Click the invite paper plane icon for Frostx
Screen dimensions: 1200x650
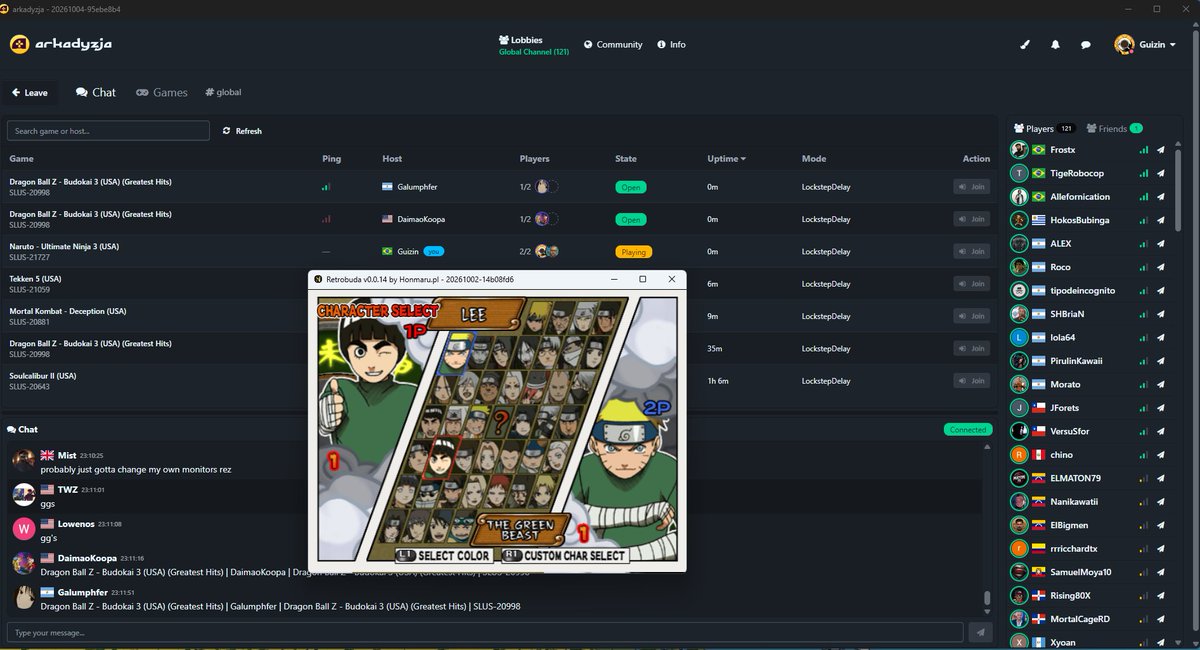click(1161, 150)
